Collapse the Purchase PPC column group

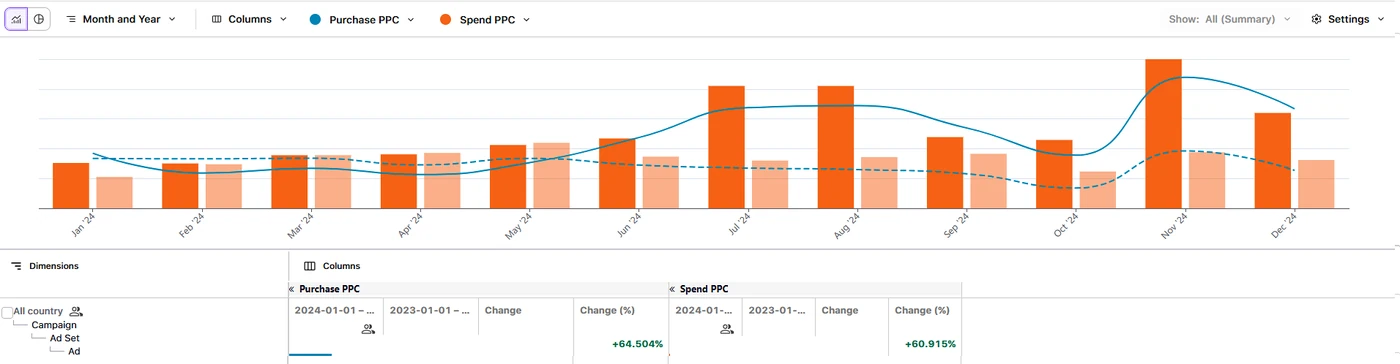click(x=291, y=289)
